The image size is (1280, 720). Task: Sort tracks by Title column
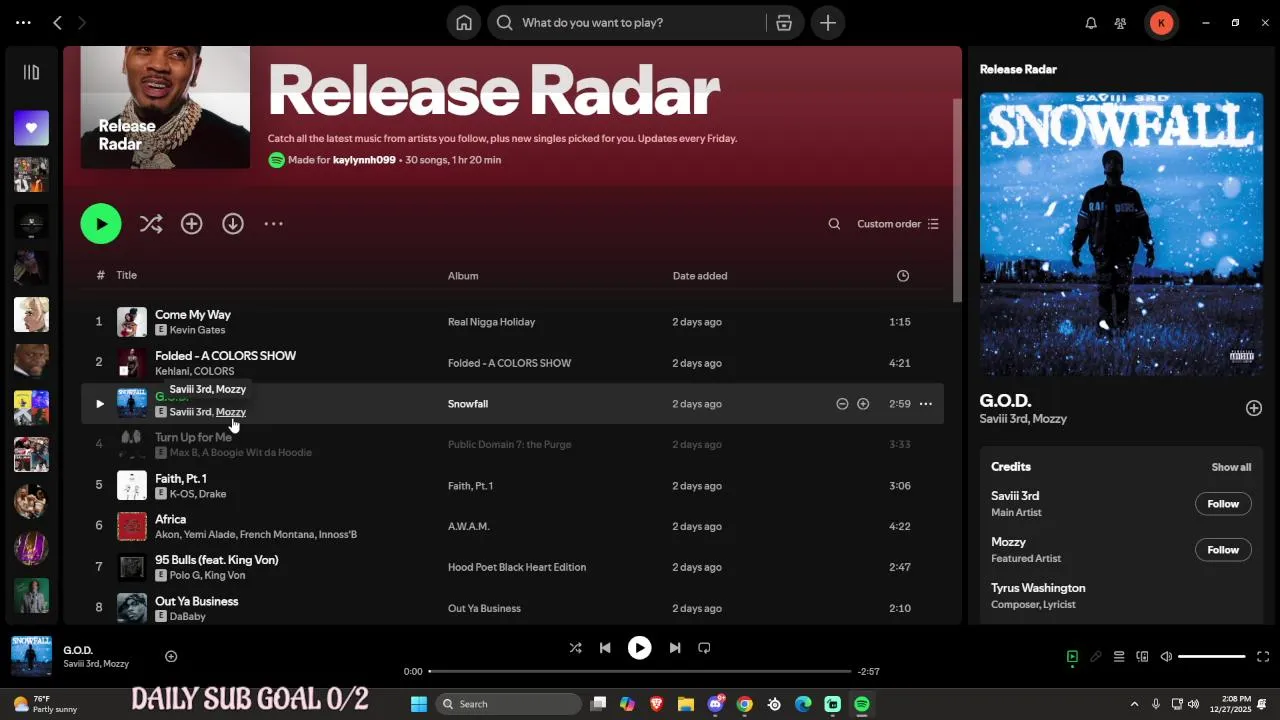[x=126, y=275]
